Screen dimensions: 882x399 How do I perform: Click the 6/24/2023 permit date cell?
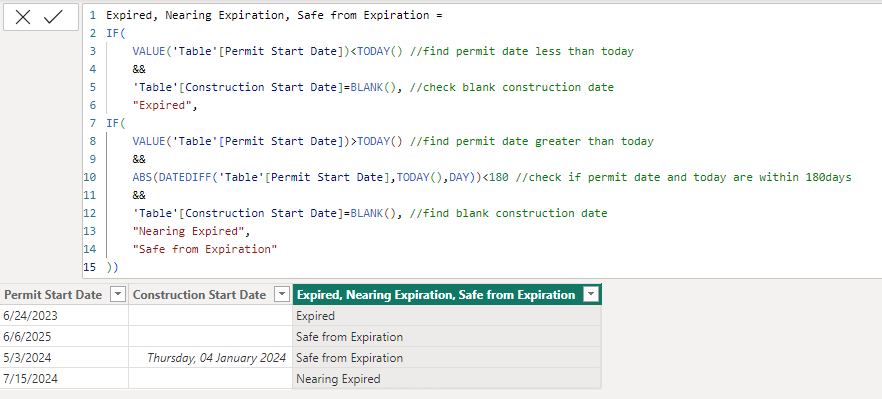pos(64,316)
